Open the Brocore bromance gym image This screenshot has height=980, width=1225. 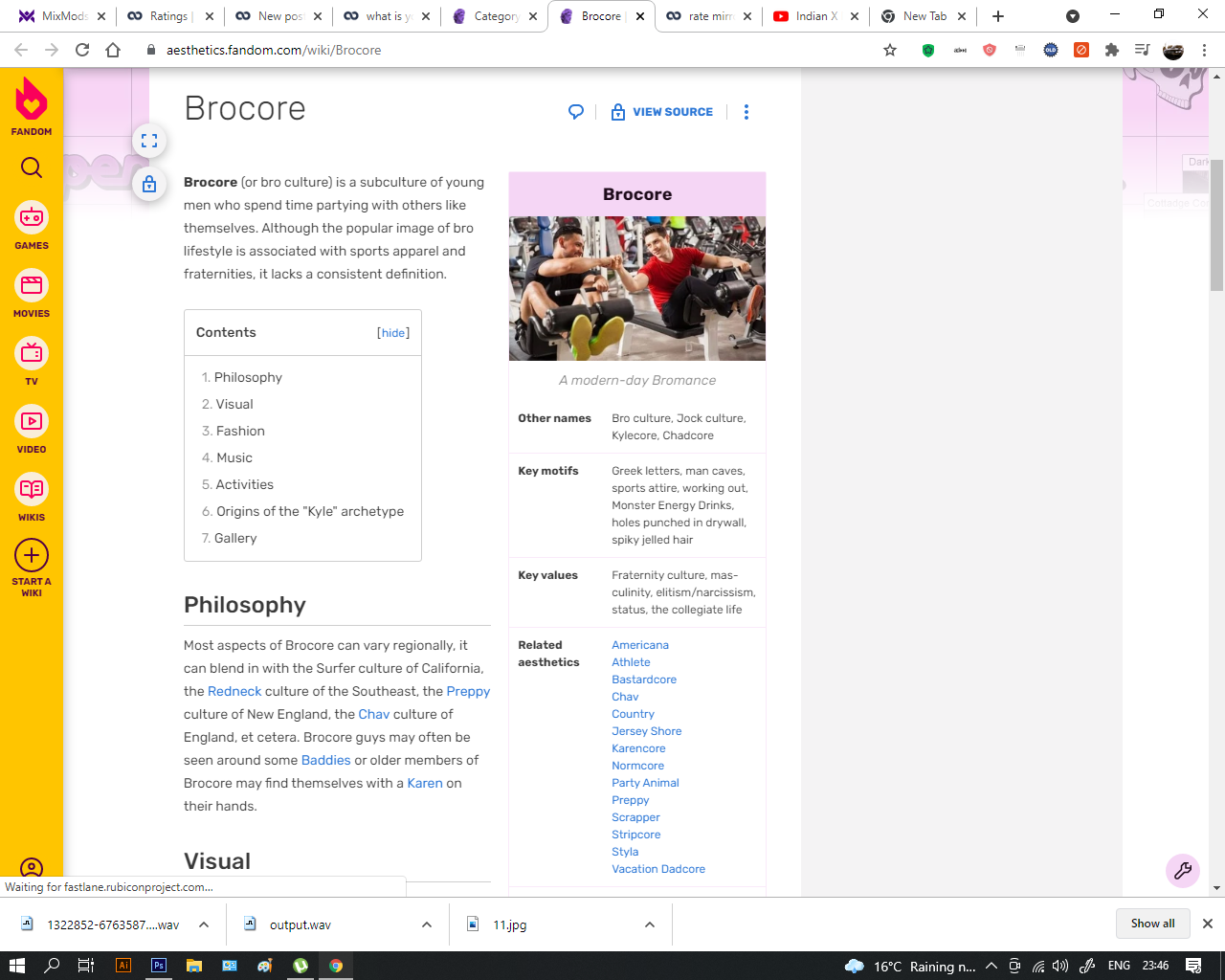coord(637,288)
